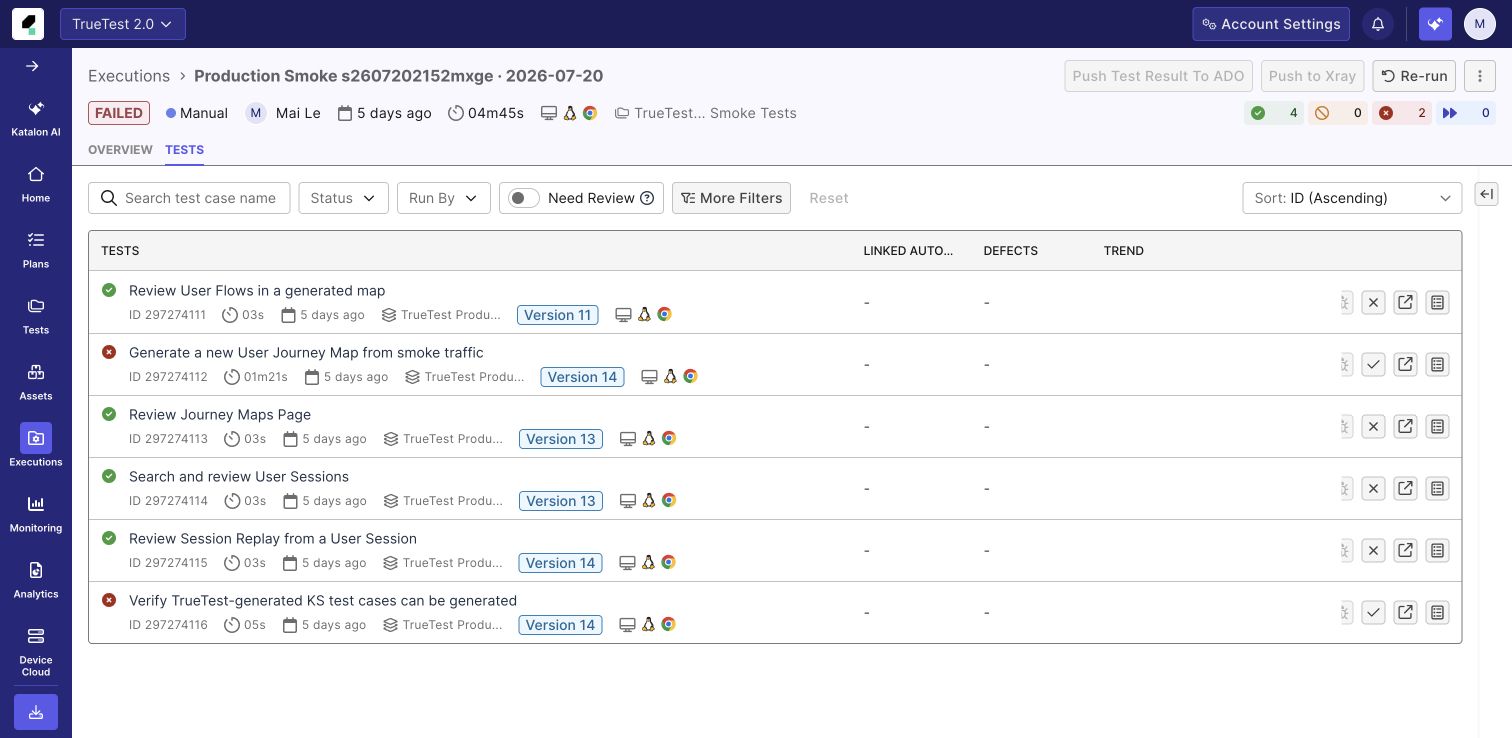Open the Plans section

36,250
